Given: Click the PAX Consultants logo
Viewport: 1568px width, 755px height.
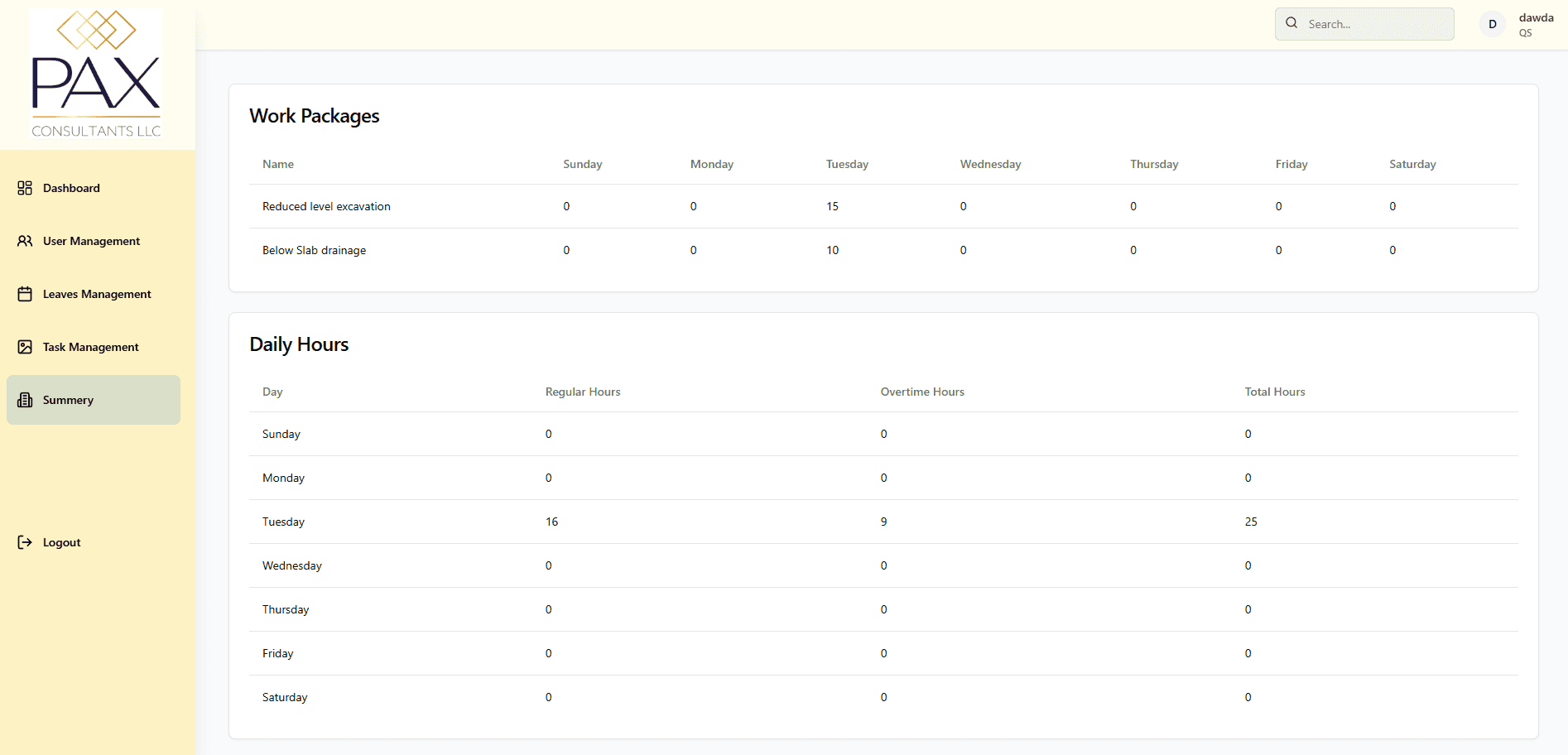Looking at the screenshot, I should click(96, 74).
